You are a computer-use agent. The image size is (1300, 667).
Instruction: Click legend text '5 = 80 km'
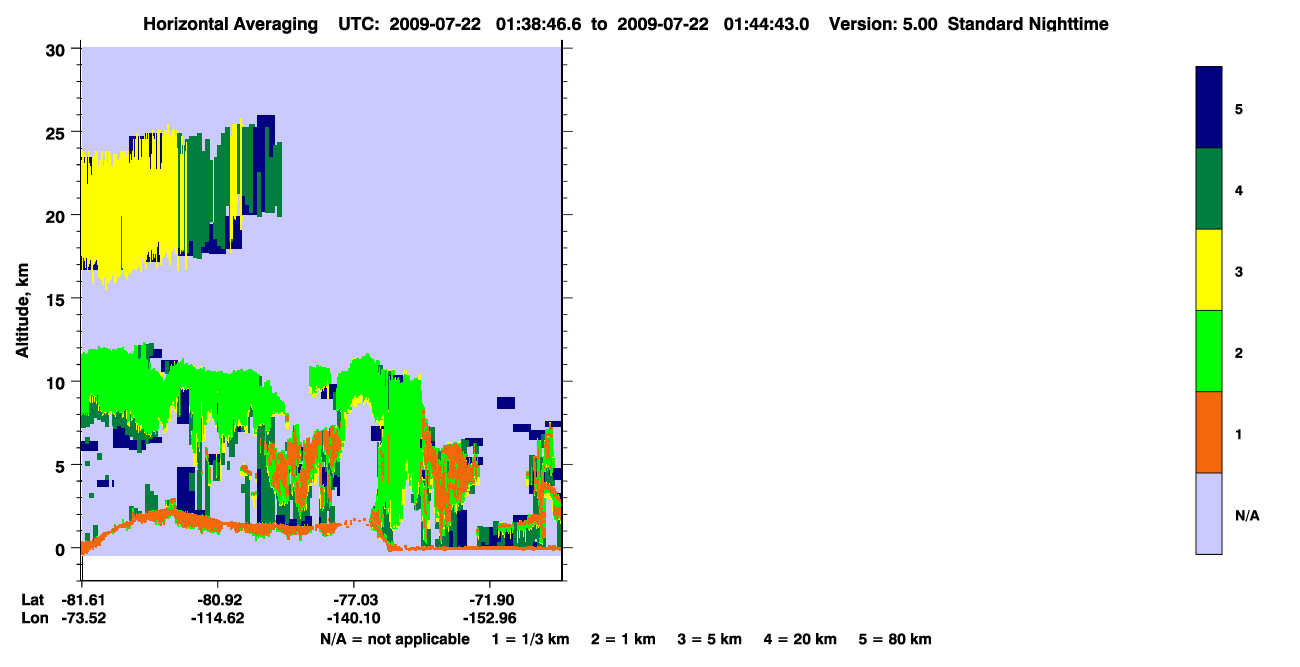coord(895,639)
